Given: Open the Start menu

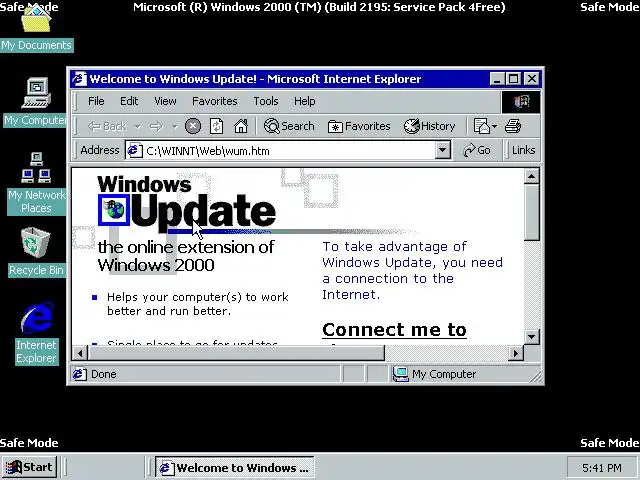Looking at the screenshot, I should [x=30, y=467].
